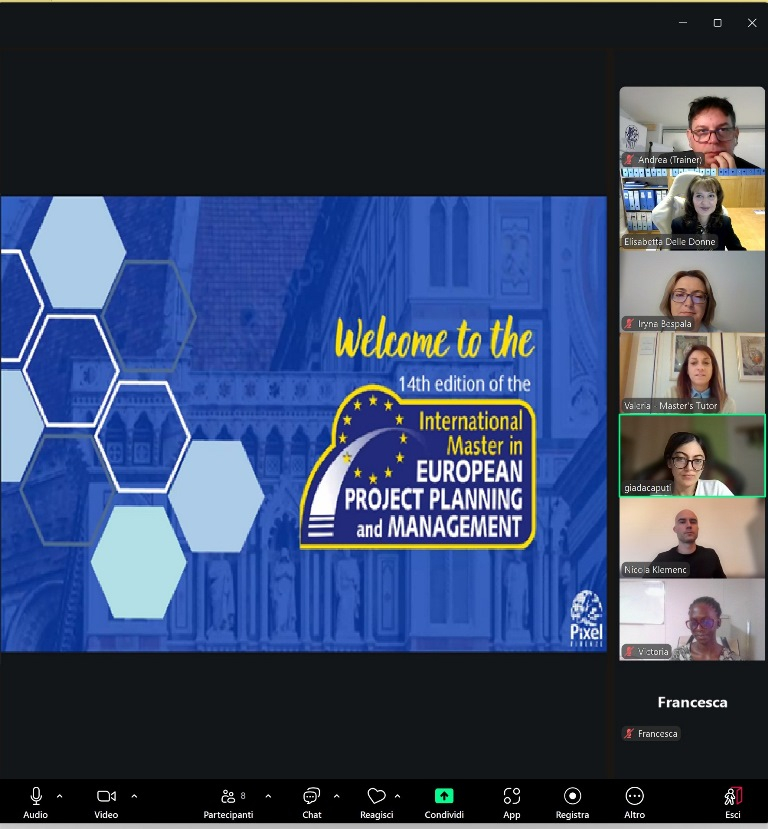
Task: Click Francesca's muted microphone icon
Action: point(629,734)
